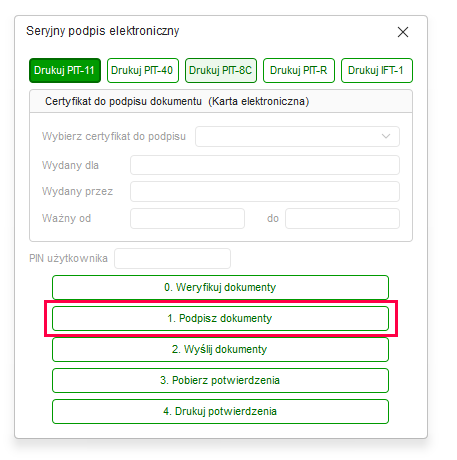Image resolution: width=457 pixels, height=460 pixels.
Task: Expand certificate list via chevron arrow
Action: [x=386, y=136]
